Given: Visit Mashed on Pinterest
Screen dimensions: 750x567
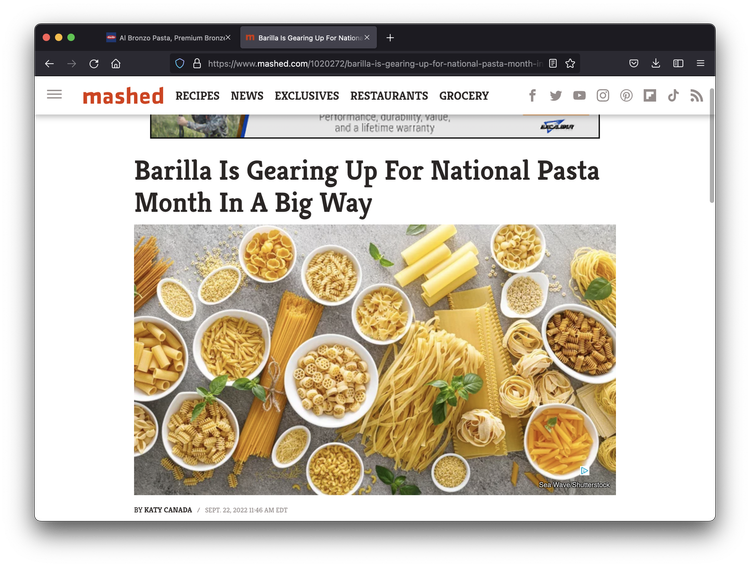Looking at the screenshot, I should point(626,96).
